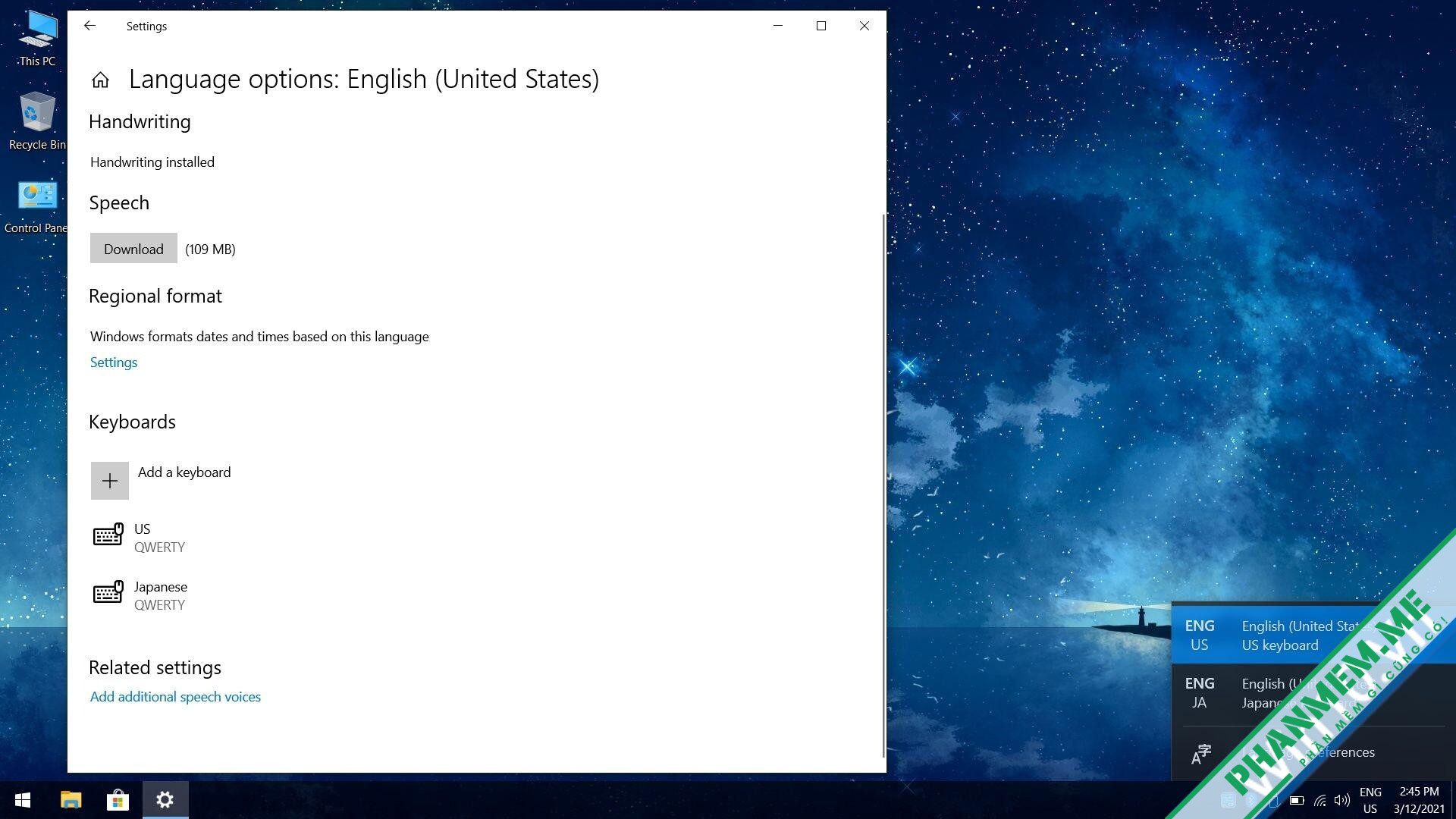Click the US keyboard icon
The width and height of the screenshot is (1456, 819).
pos(108,535)
